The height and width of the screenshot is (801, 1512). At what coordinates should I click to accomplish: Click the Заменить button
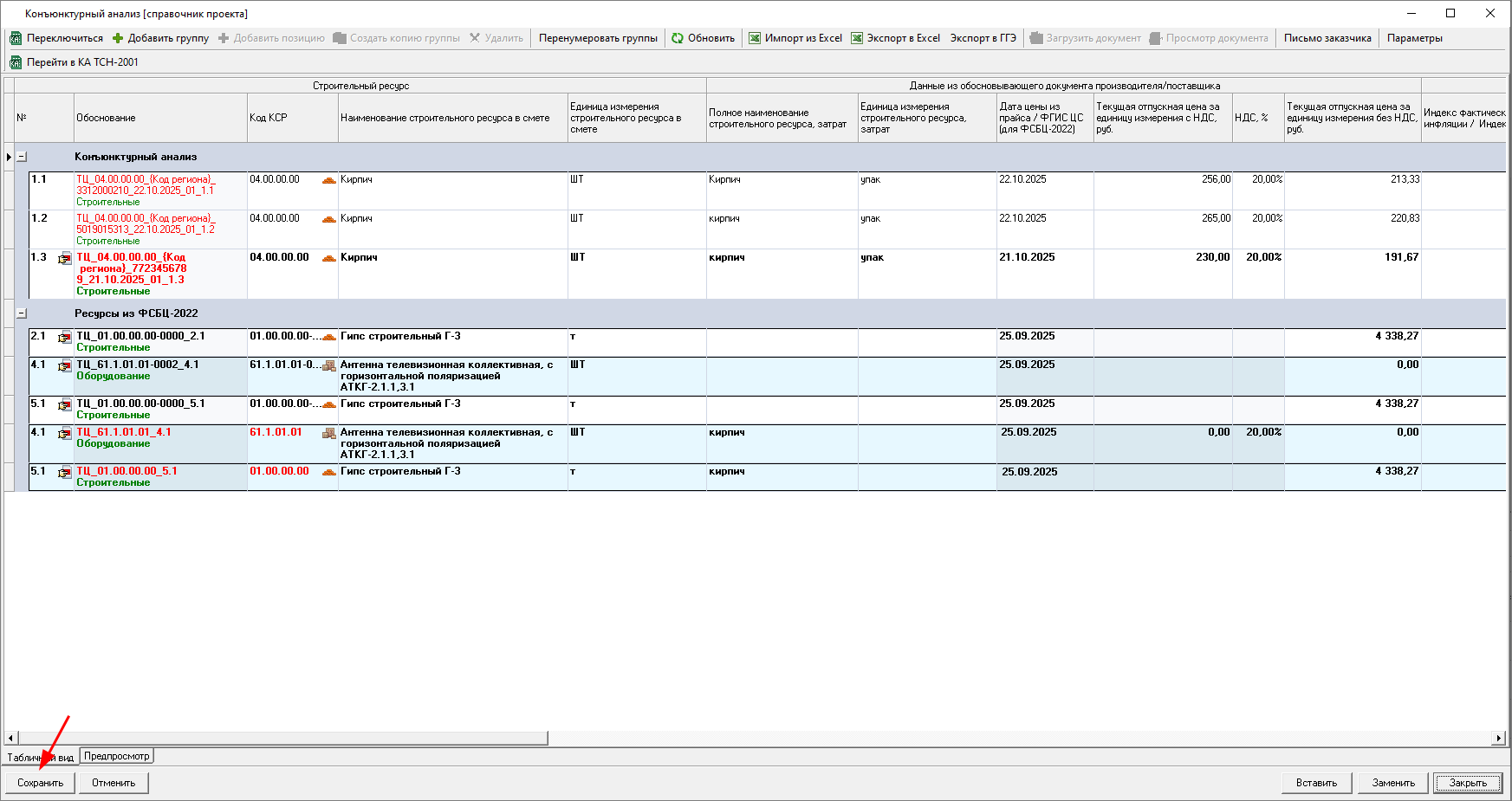pyautogui.click(x=1393, y=783)
